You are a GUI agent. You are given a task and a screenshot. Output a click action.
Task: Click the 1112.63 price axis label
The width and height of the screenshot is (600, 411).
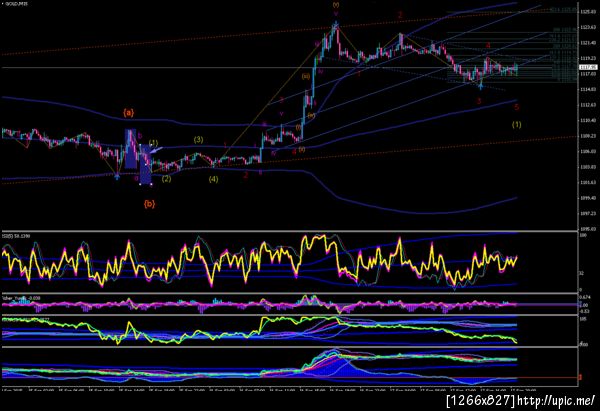[588, 105]
